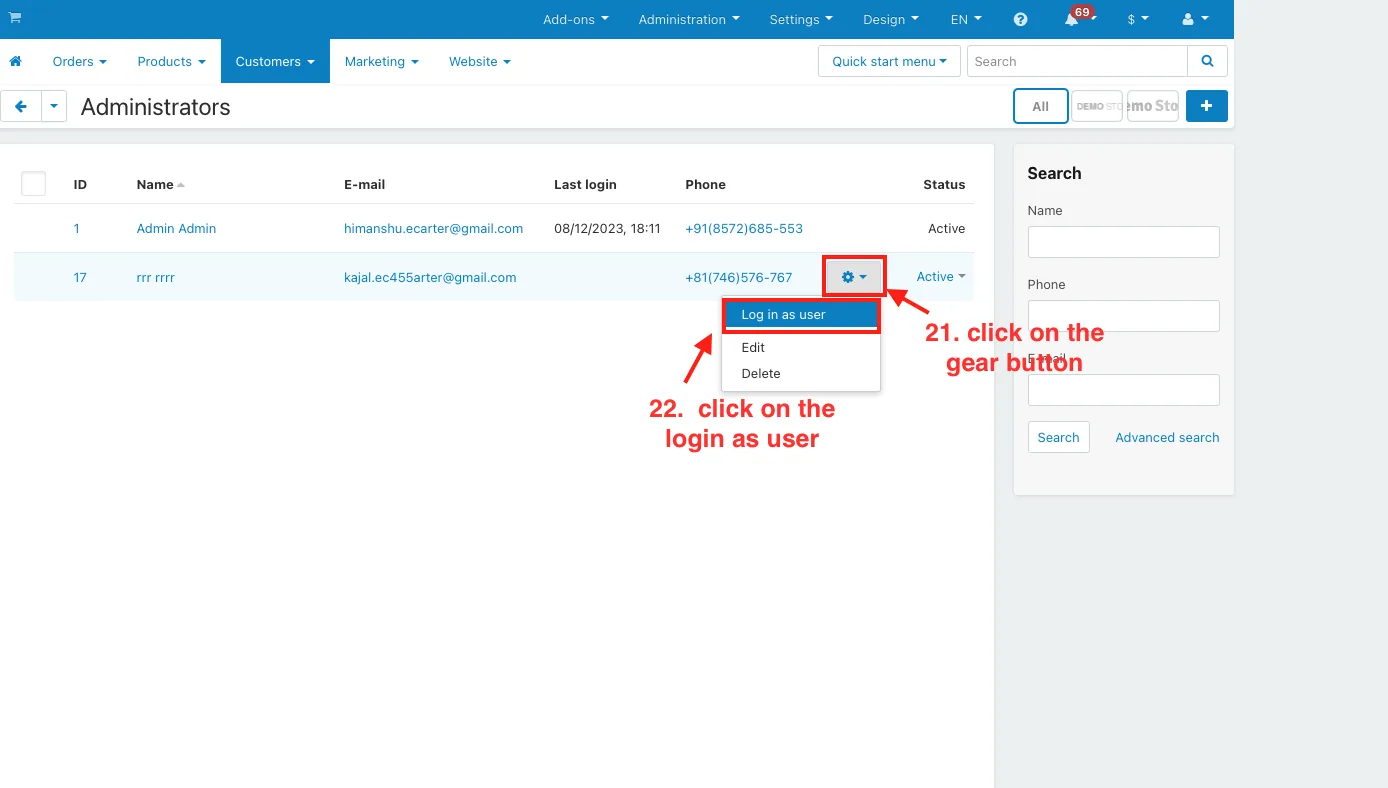
Task: Click the back arrow button
Action: tap(21, 106)
